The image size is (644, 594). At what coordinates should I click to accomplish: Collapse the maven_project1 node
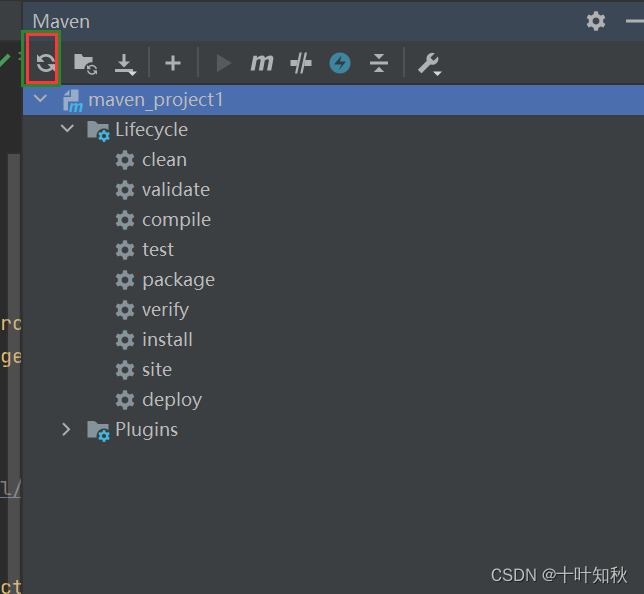tap(40, 99)
